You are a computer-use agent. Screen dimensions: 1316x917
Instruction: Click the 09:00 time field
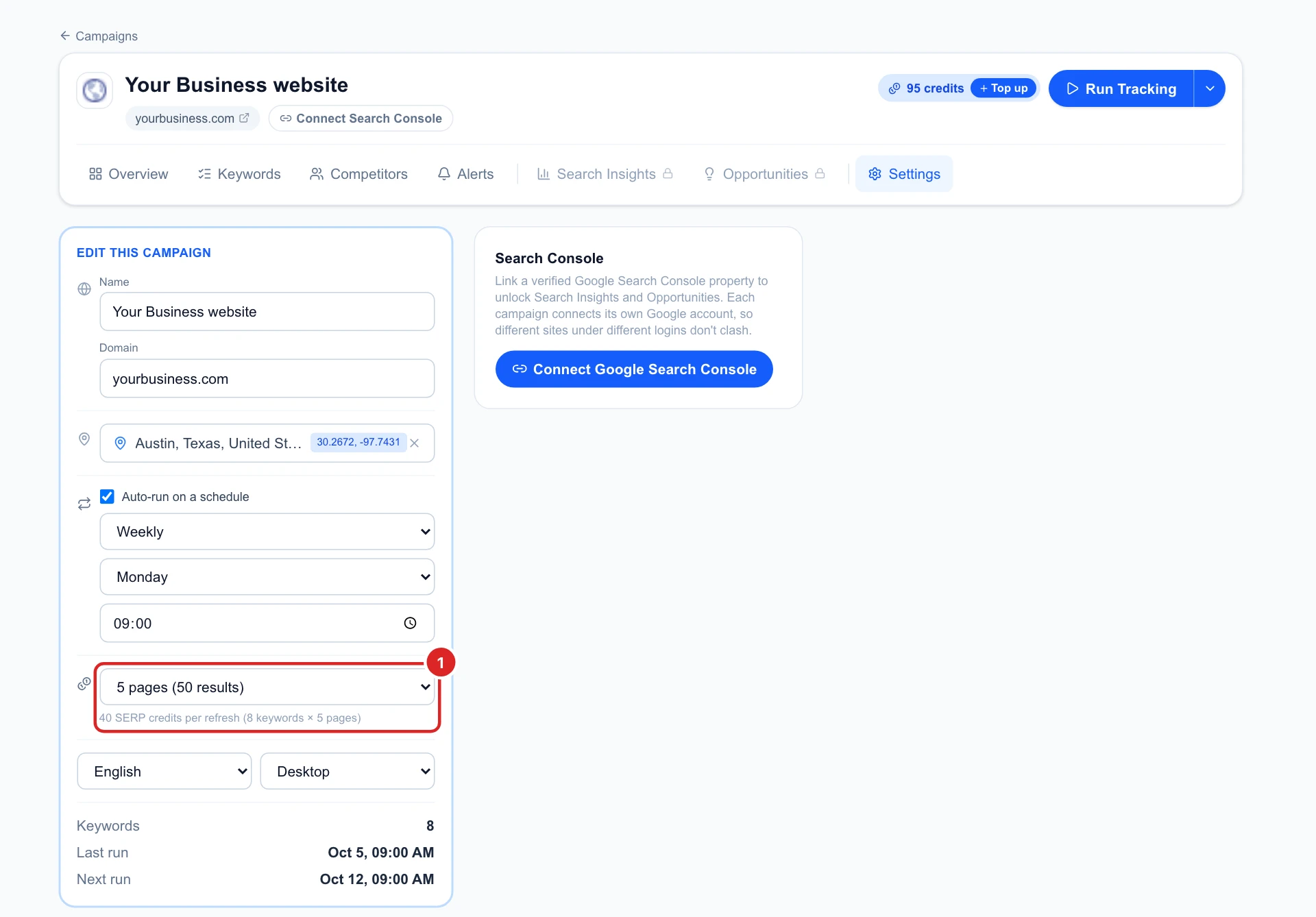(267, 623)
